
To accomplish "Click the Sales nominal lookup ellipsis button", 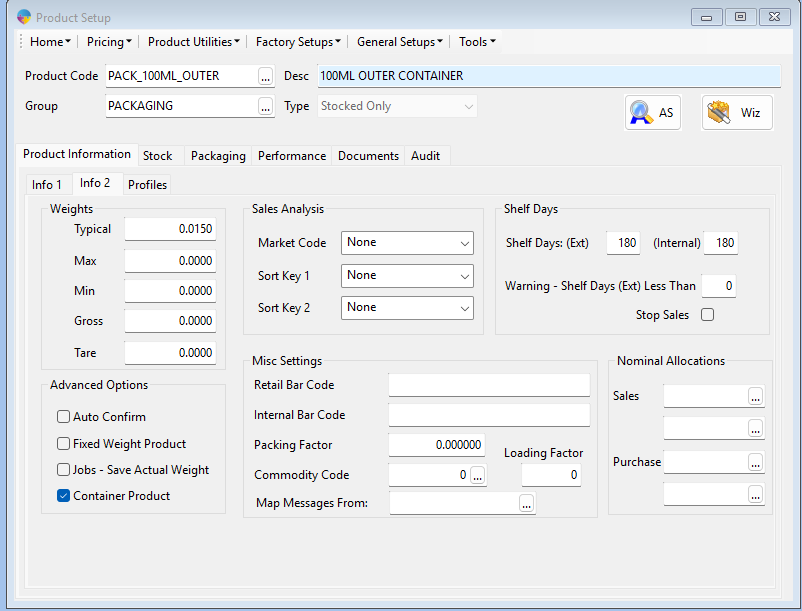I will (755, 397).
